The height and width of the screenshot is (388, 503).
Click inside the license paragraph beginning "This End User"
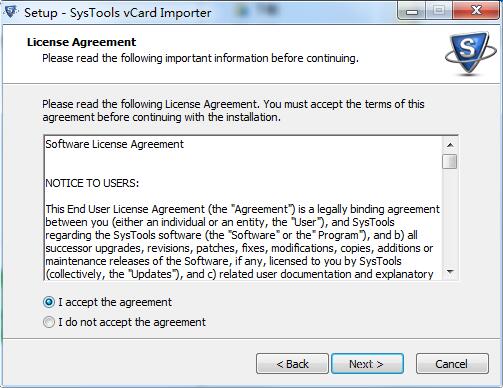(242, 242)
